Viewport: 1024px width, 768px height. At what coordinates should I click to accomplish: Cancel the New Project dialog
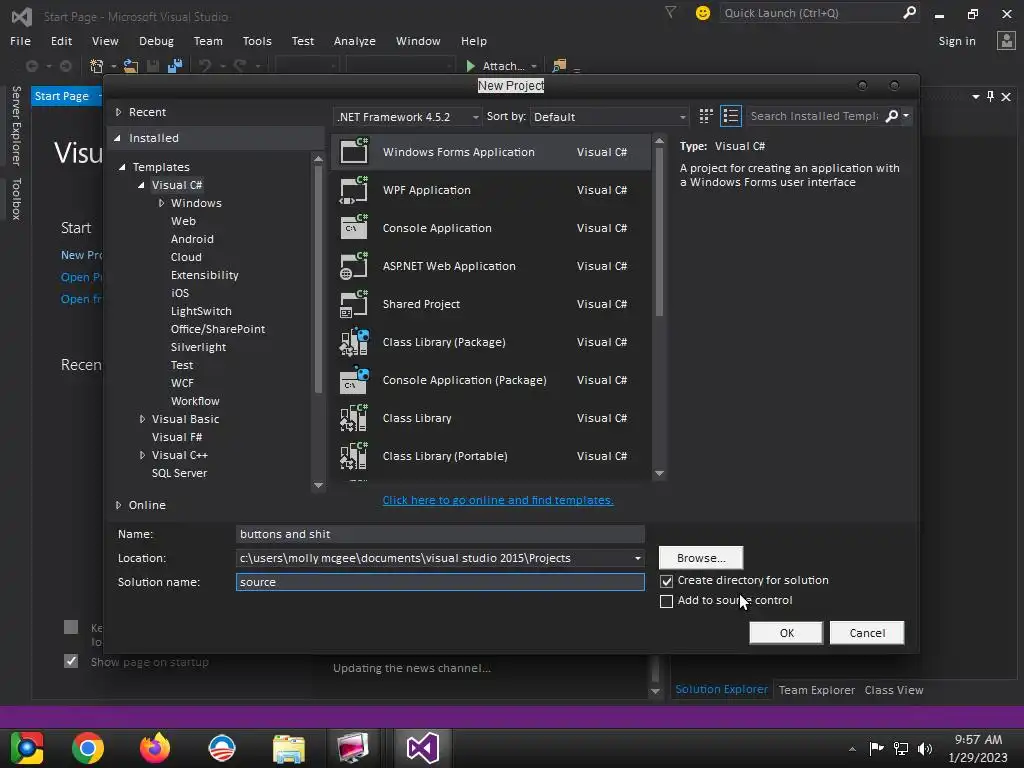[x=867, y=633]
